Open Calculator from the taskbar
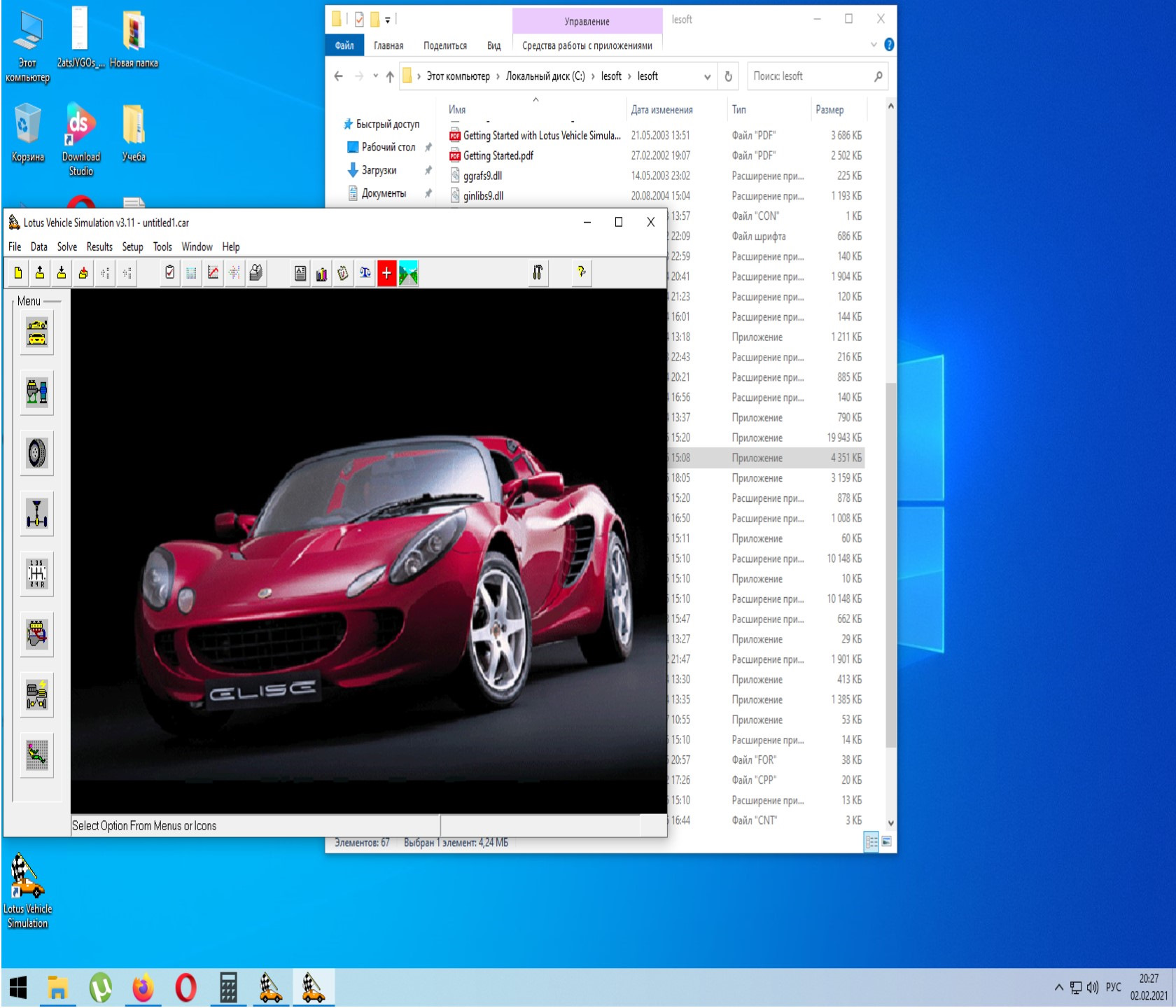 pos(228,988)
